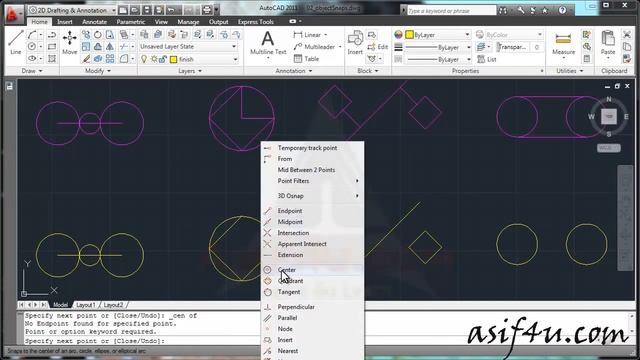Screen dimensions: 640x360
Task: Select the Rectangle tool in the Draw panel
Action: point(52,47)
